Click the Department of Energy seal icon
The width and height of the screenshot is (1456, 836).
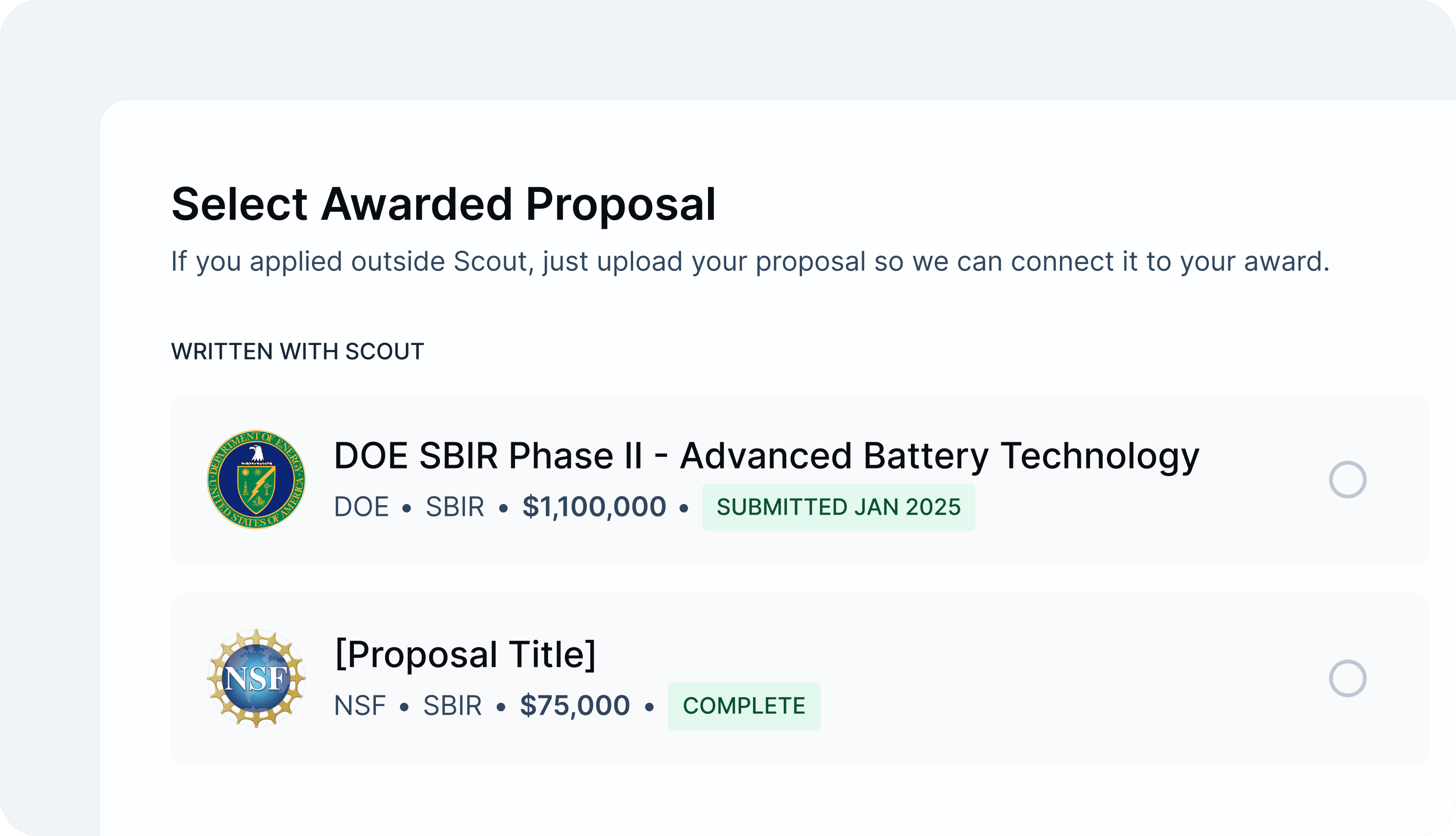click(256, 479)
